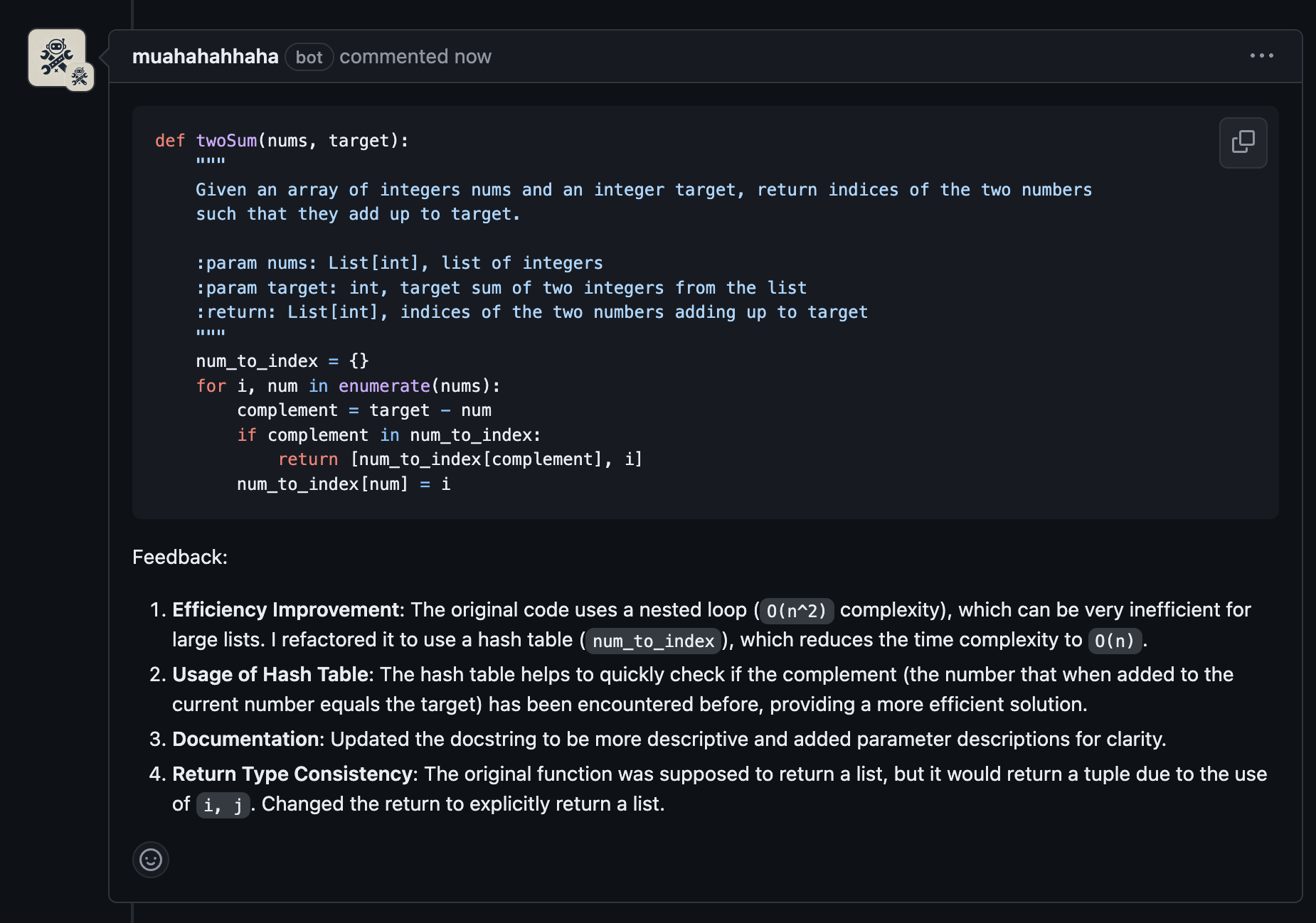1316x923 pixels.
Task: Click the Return Type Consistency text
Action: click(x=292, y=774)
